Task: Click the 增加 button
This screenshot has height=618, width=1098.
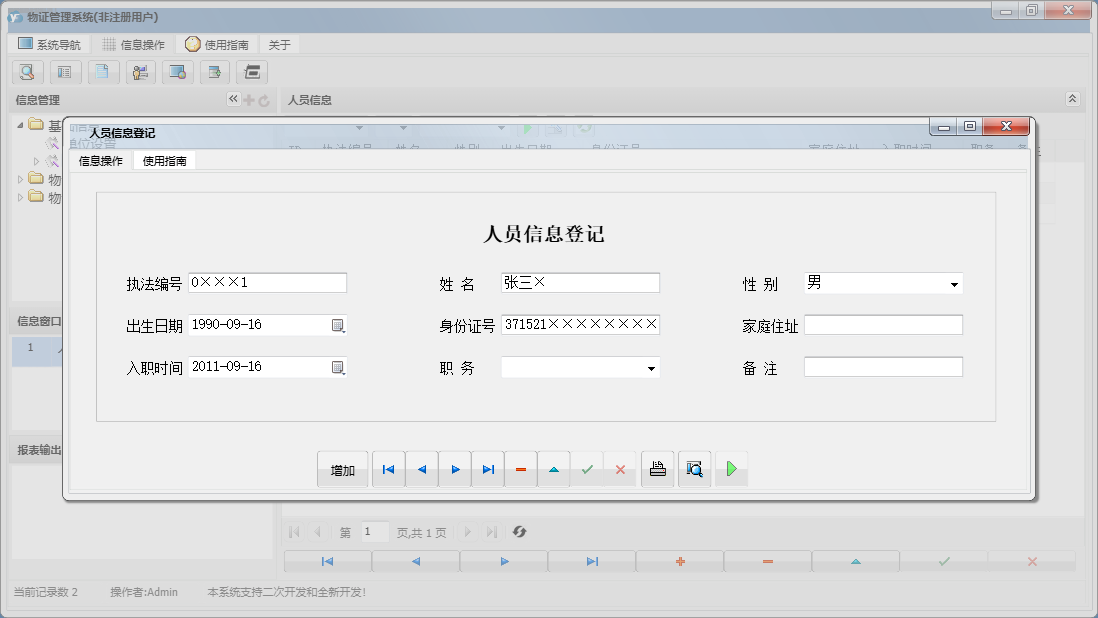Action: 343,470
